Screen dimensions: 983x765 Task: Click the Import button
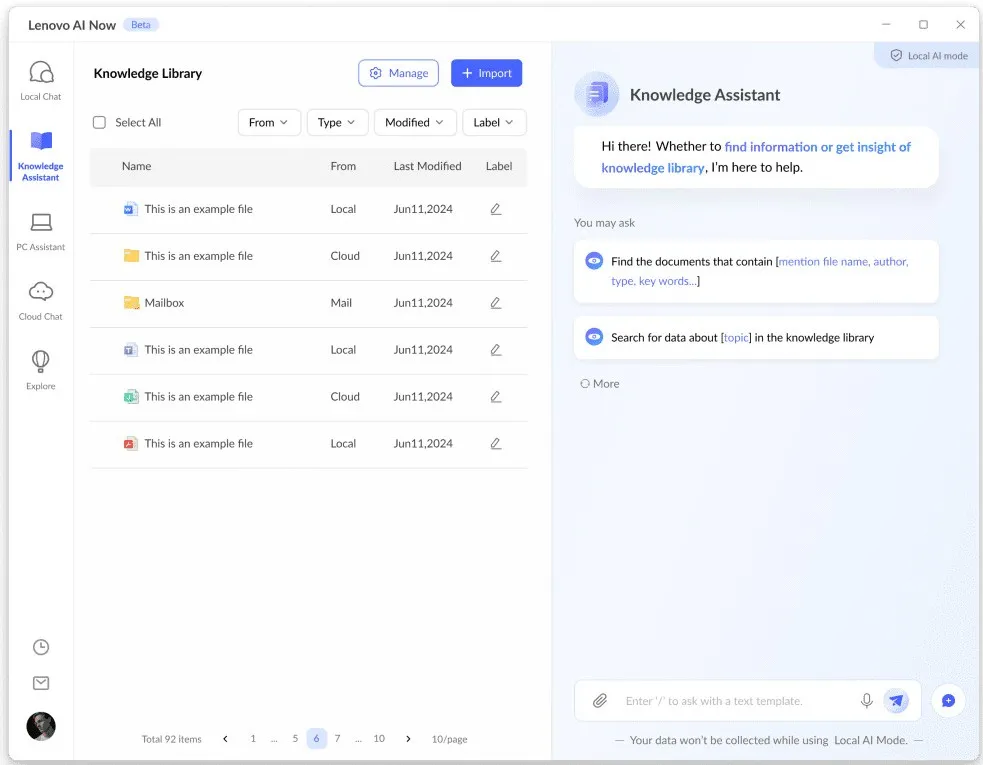486,73
